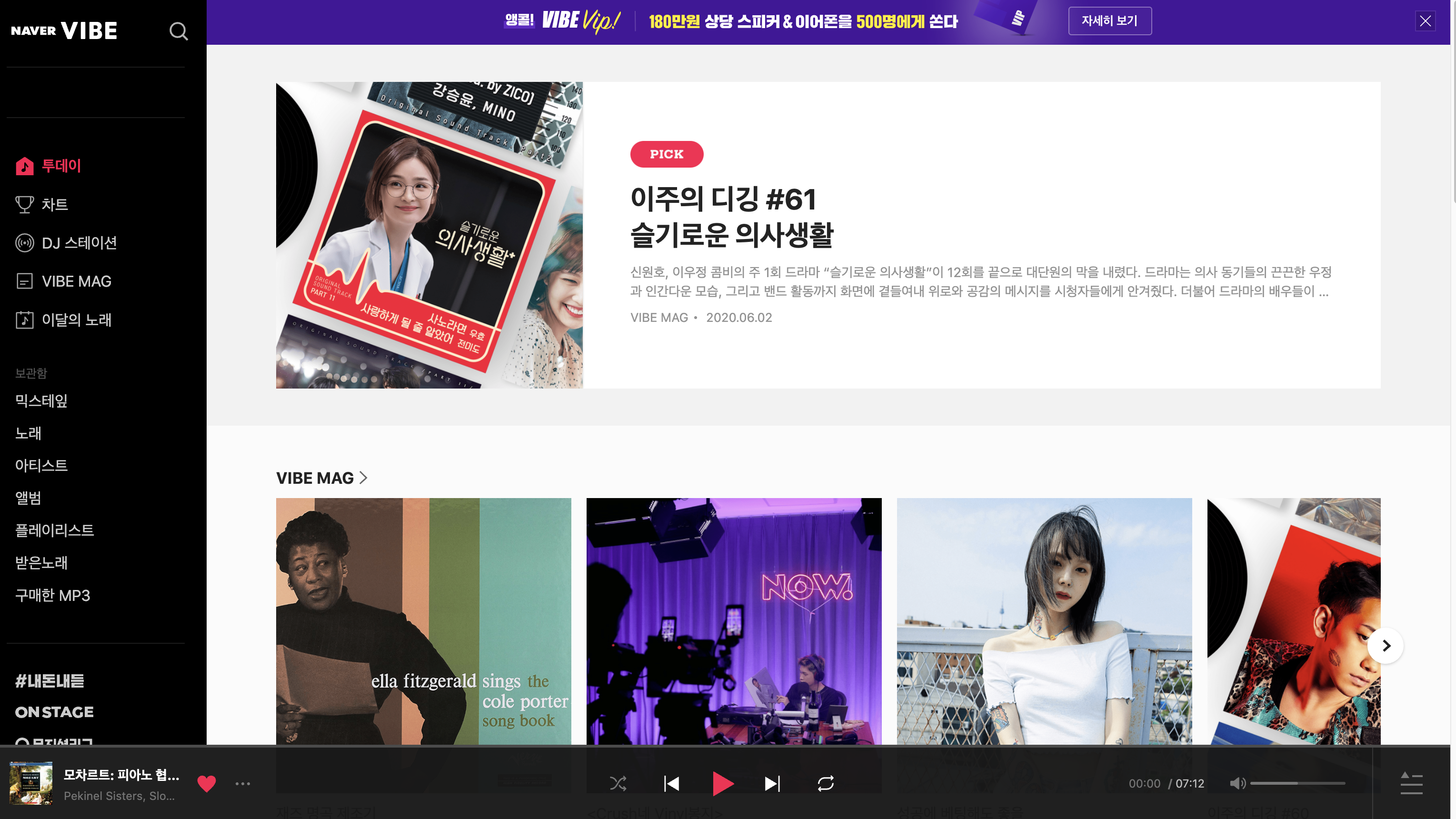
Task: Close the VIBE VIP promo banner
Action: click(1425, 21)
